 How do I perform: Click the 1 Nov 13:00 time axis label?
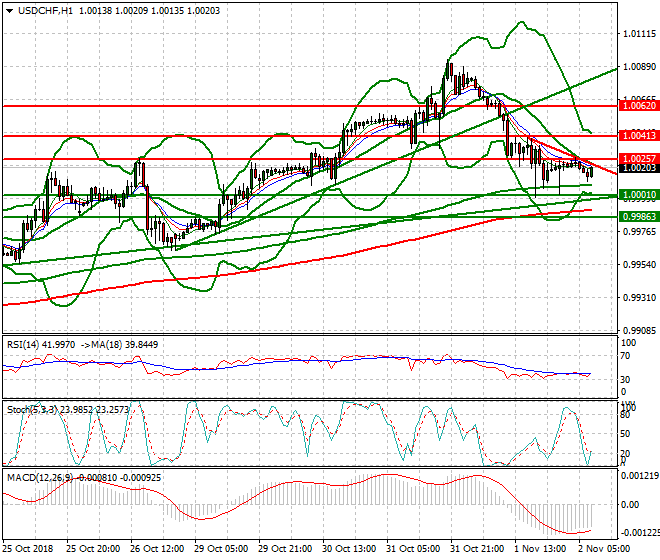click(x=540, y=549)
